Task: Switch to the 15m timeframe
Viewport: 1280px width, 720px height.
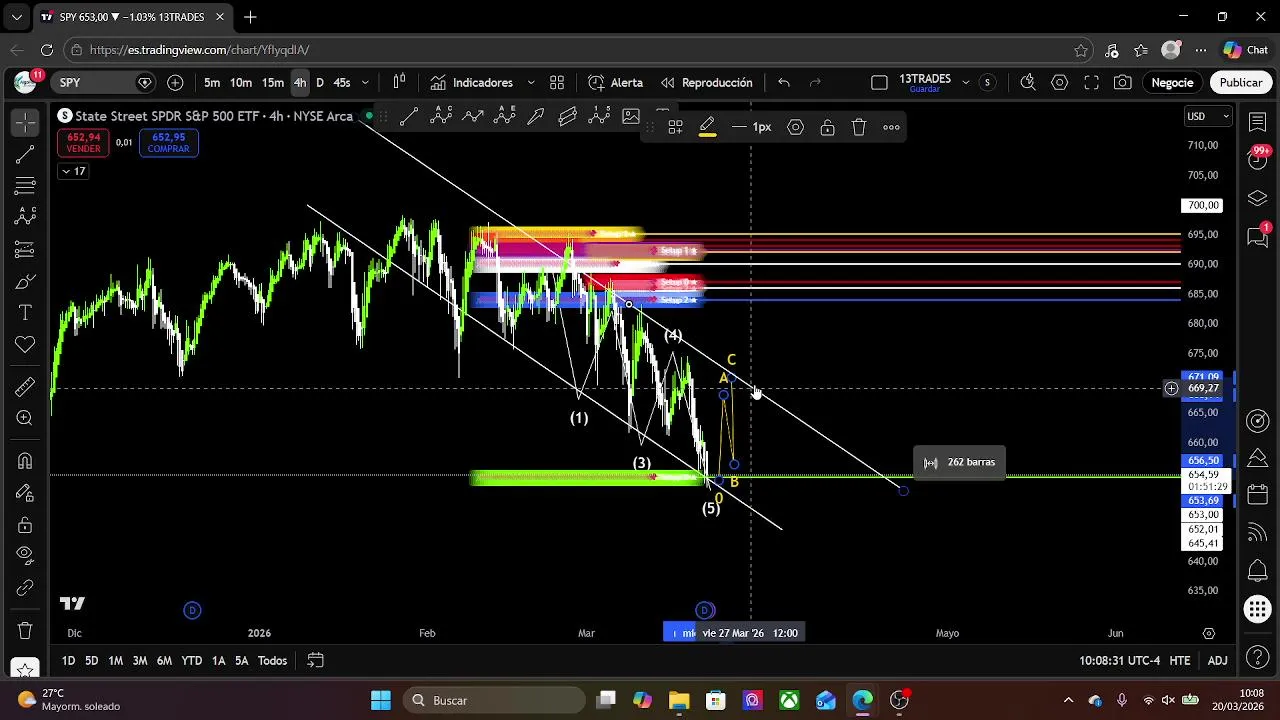Action: [x=273, y=83]
